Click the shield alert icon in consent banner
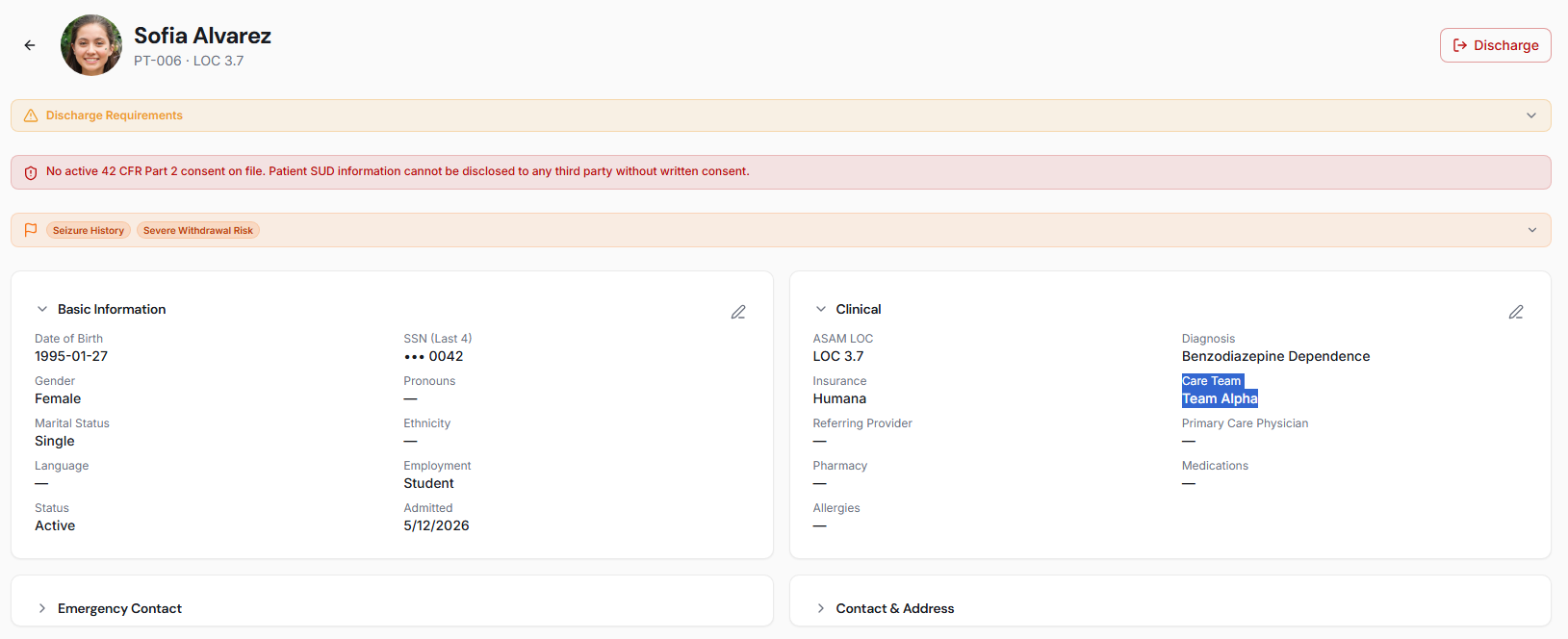 (31, 172)
